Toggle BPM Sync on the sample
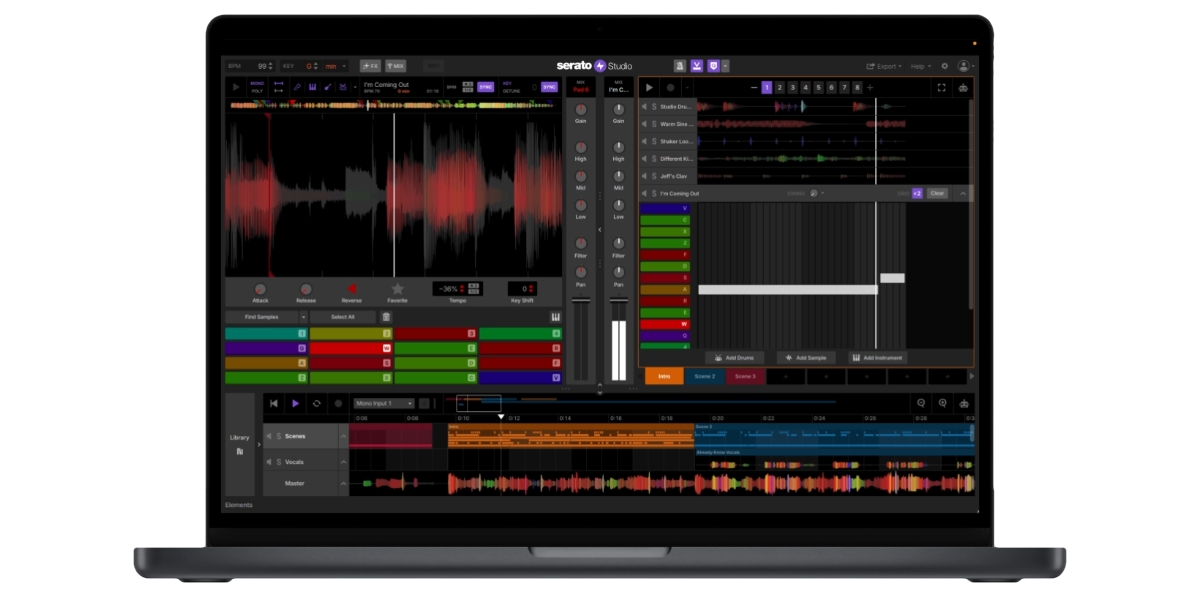 click(x=485, y=87)
